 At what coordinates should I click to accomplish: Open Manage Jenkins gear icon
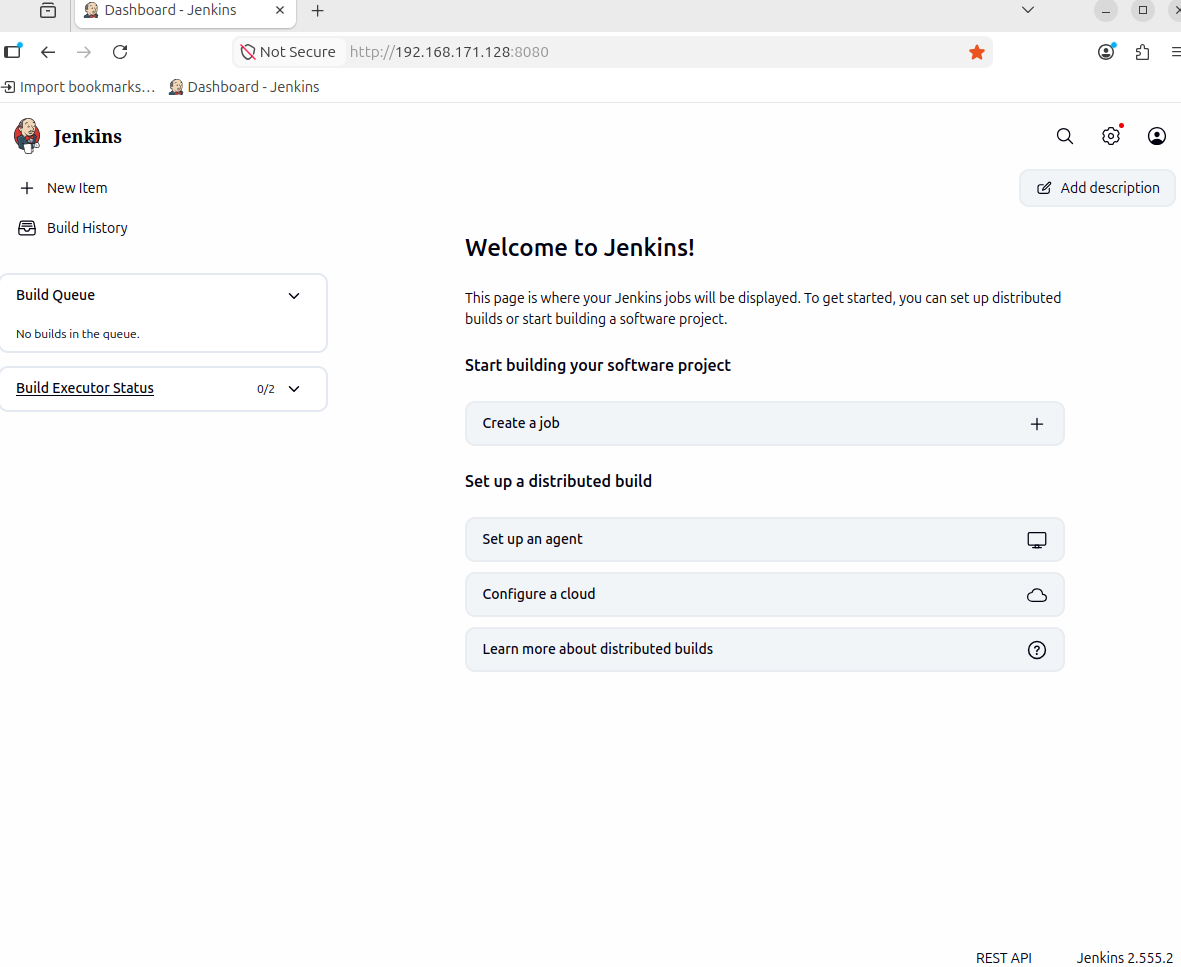coord(1110,136)
